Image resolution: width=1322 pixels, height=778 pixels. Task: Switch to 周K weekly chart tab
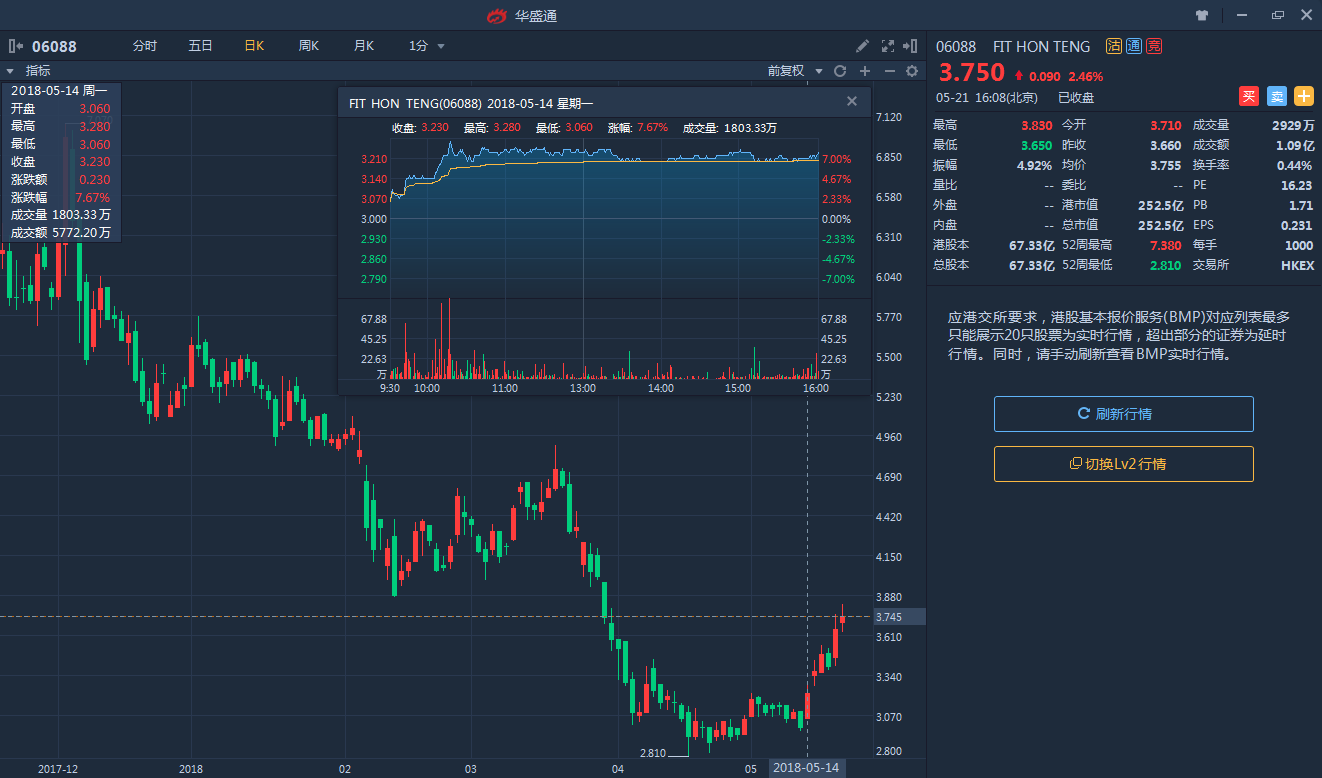tap(308, 46)
